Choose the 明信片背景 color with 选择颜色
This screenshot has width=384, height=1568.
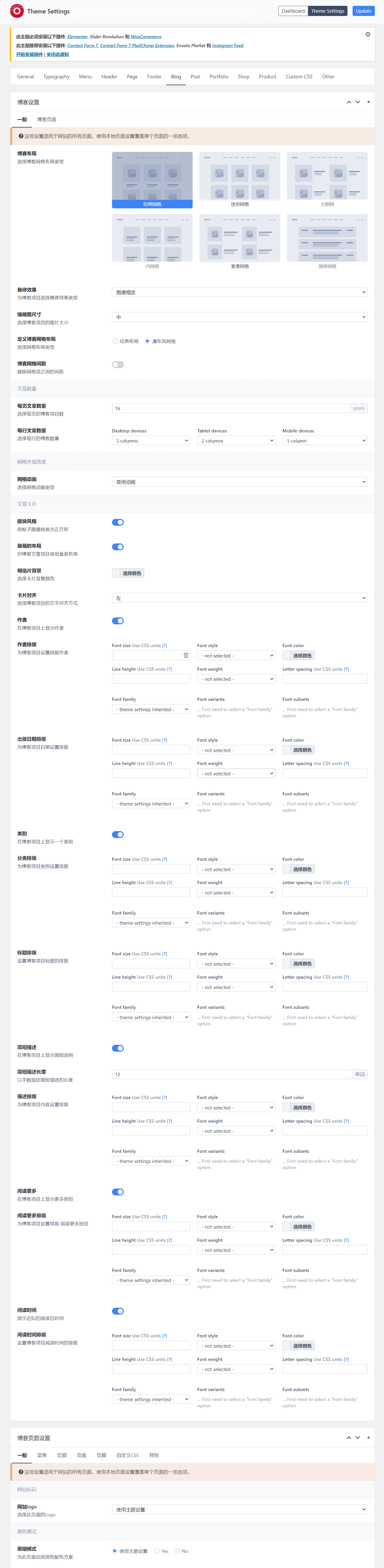pyautogui.click(x=128, y=573)
